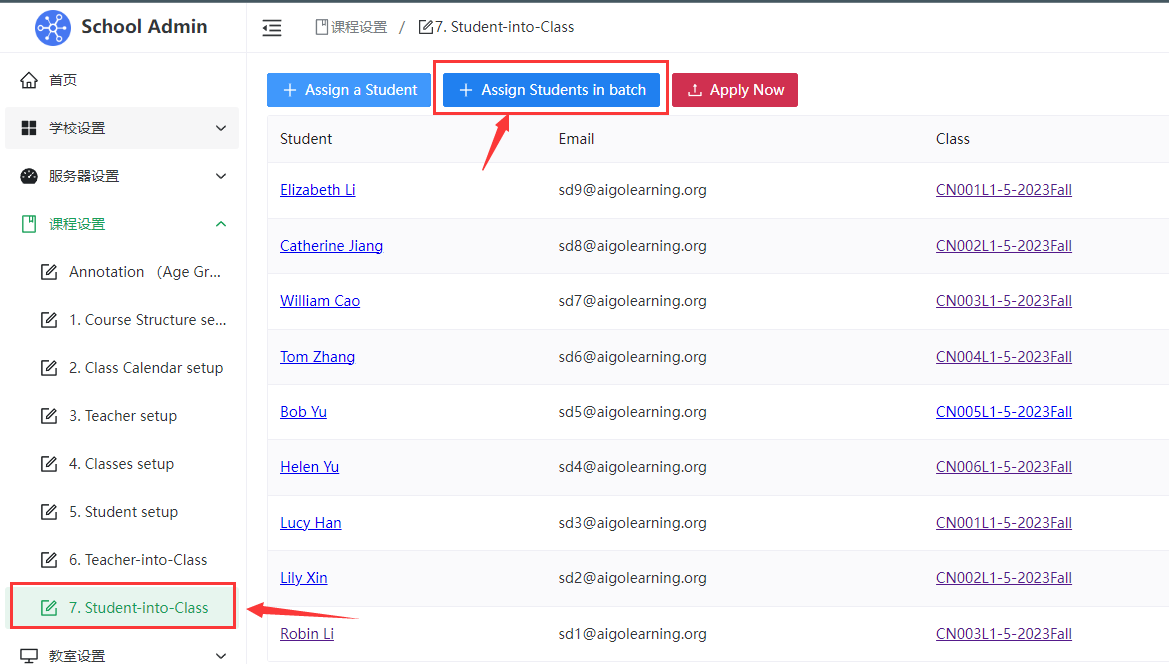1169x664 pixels.
Task: Collapse the sidebar with the fold icon
Action: click(x=272, y=28)
